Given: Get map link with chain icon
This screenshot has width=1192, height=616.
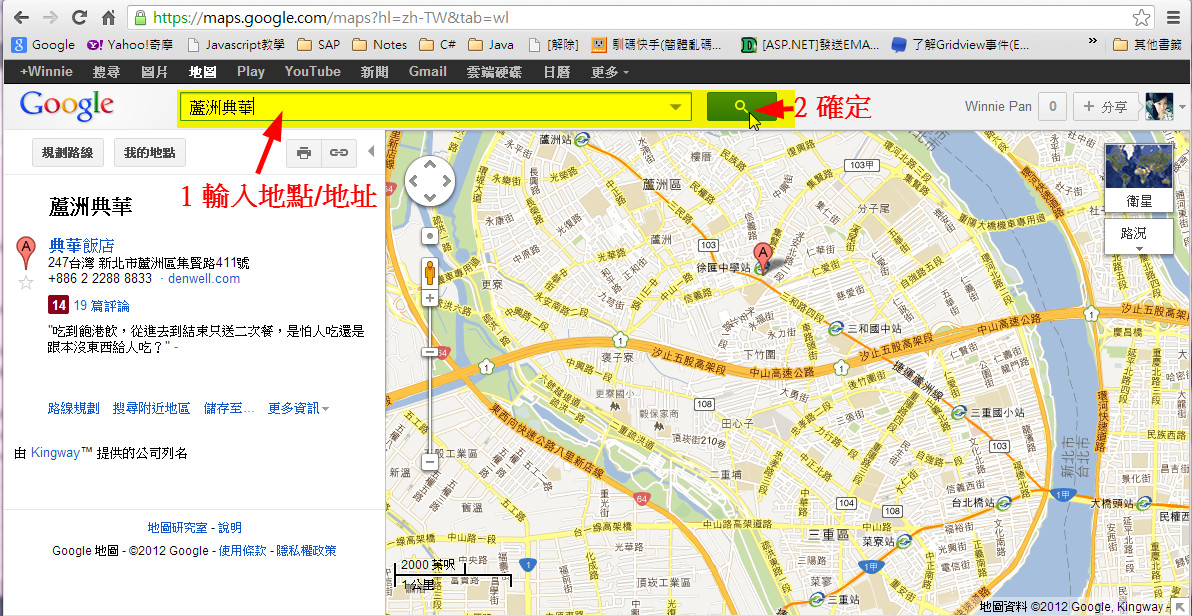Looking at the screenshot, I should 338,153.
